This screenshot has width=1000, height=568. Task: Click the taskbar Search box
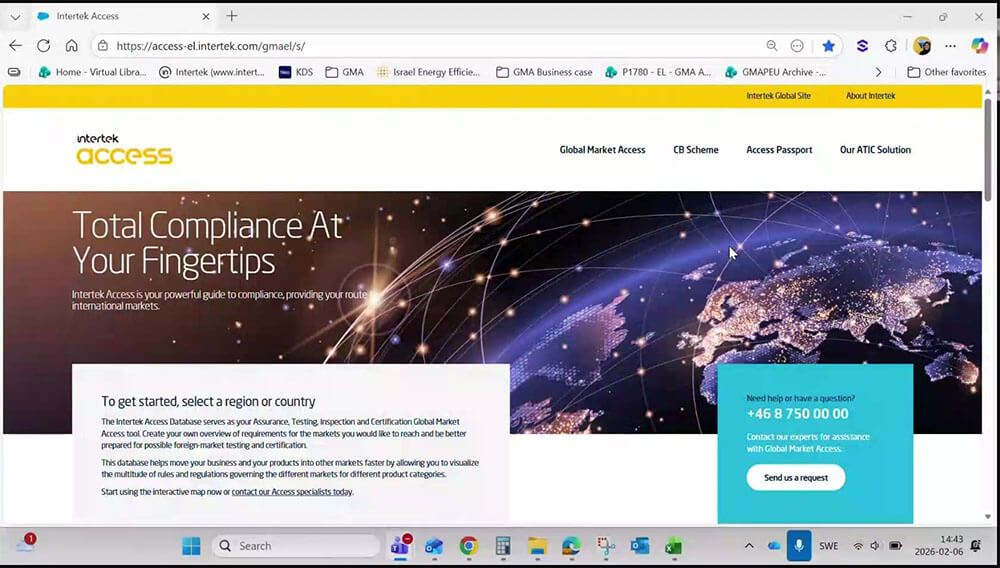296,546
